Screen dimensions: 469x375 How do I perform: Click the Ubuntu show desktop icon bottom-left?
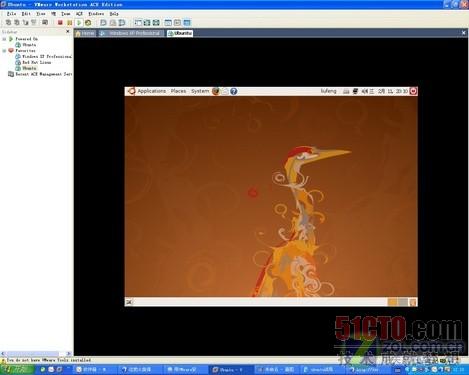tap(129, 302)
